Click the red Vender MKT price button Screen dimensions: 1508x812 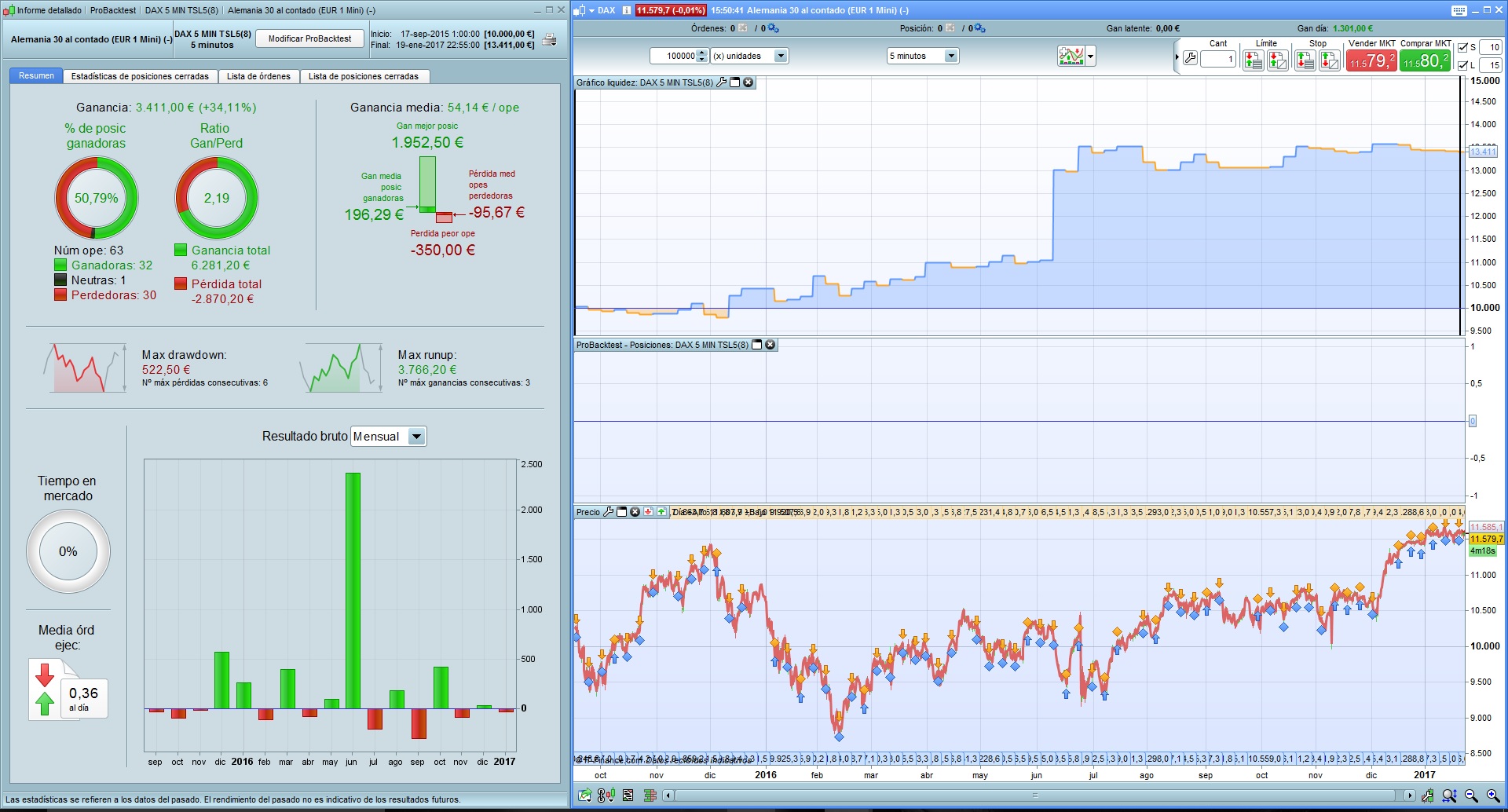(x=1371, y=60)
